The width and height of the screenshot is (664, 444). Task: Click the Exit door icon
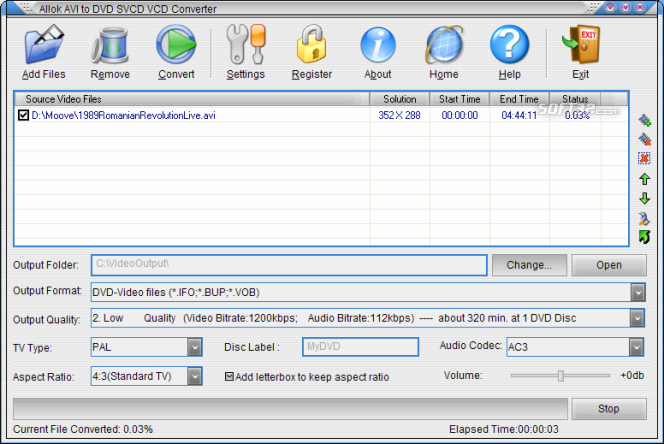tap(581, 44)
